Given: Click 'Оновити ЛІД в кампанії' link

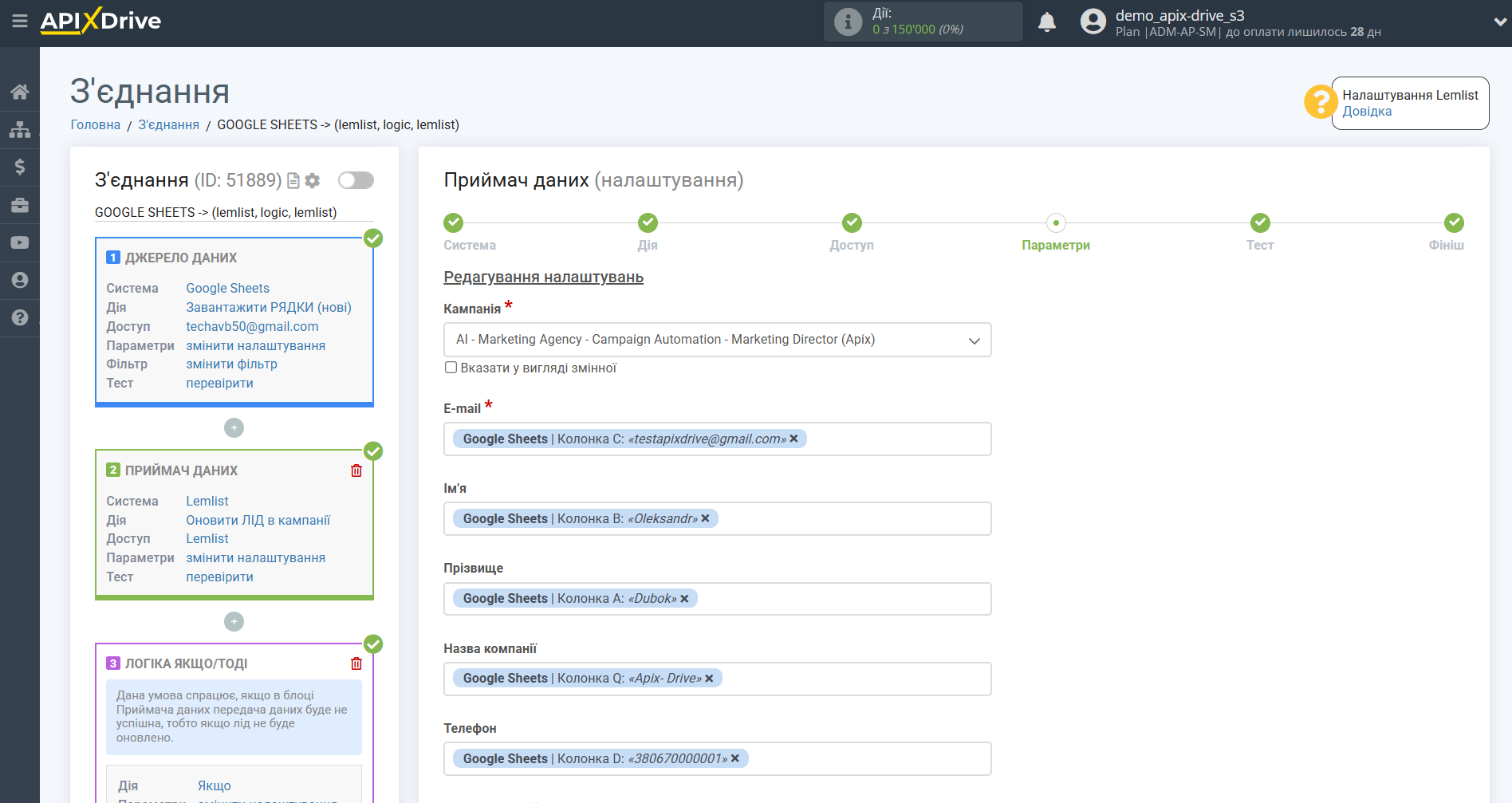Looking at the screenshot, I should 258,520.
